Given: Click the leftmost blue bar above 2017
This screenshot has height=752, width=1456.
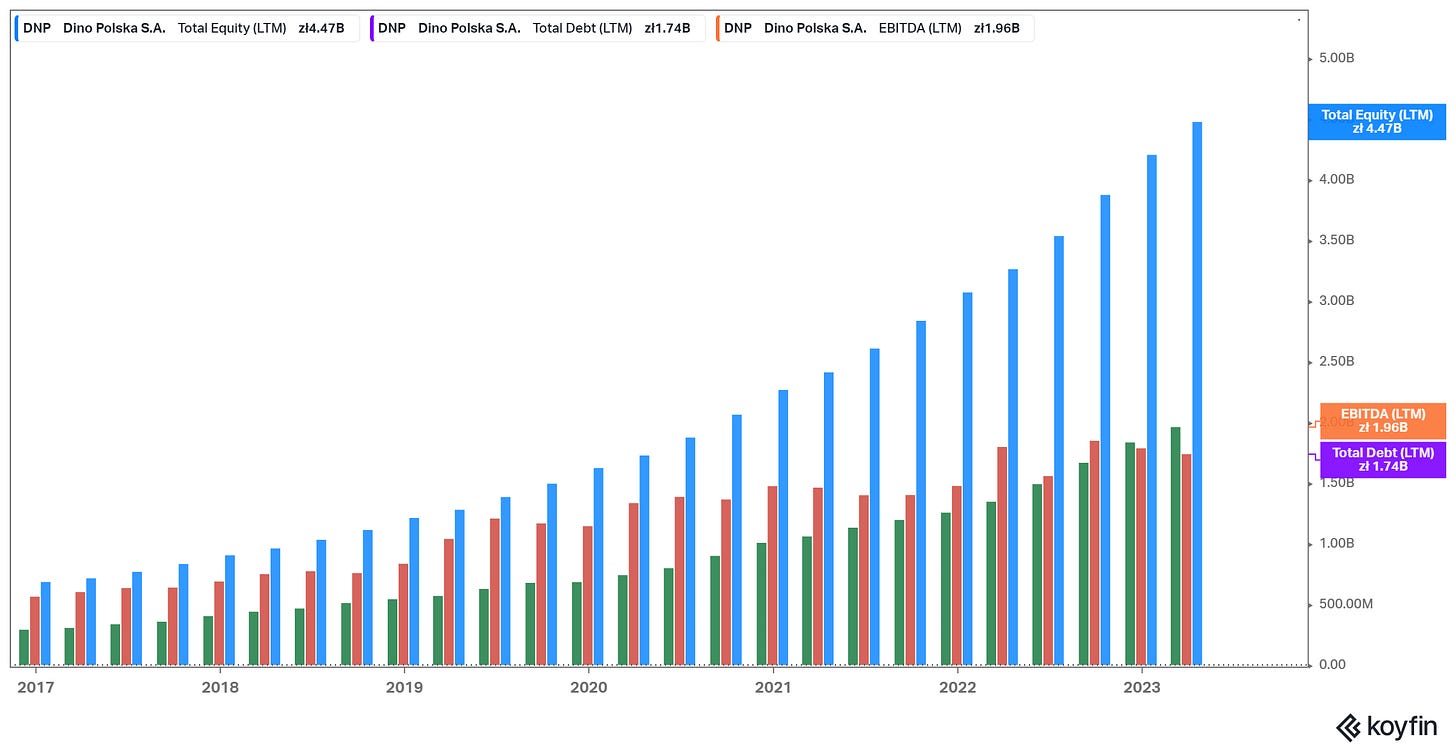Looking at the screenshot, I should pos(45,623).
